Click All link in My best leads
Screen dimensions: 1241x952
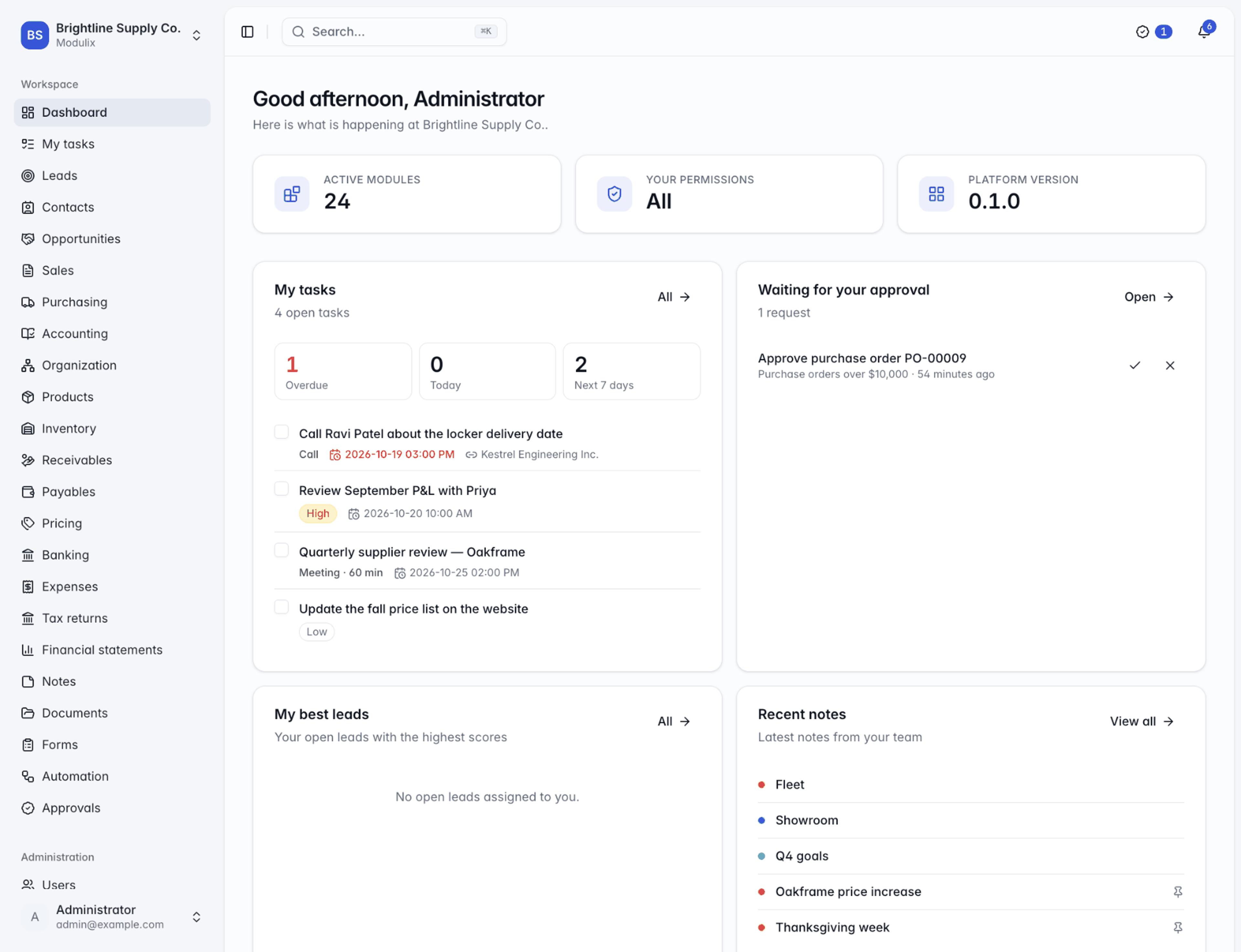pyautogui.click(x=674, y=721)
